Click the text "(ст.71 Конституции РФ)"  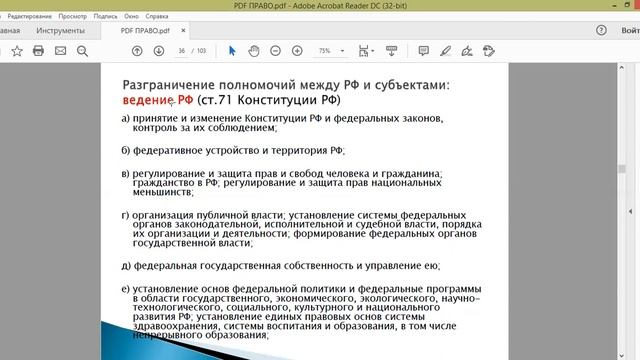click(x=269, y=100)
